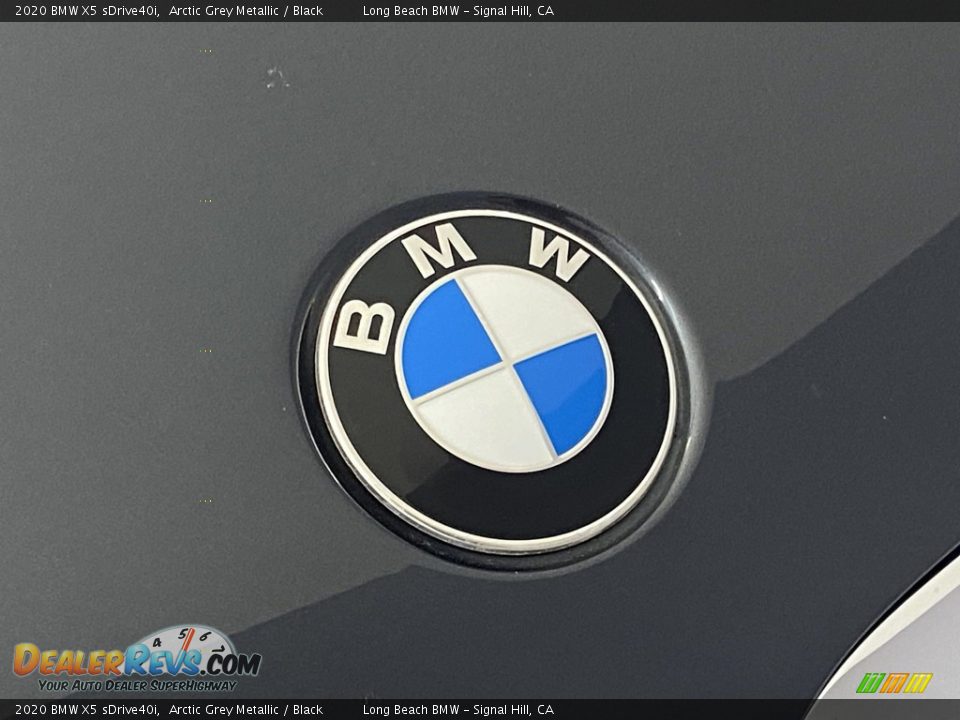Click 'Arctic Grey Metallic / Black' bottom caption
960x720 pixels.
coord(246,710)
